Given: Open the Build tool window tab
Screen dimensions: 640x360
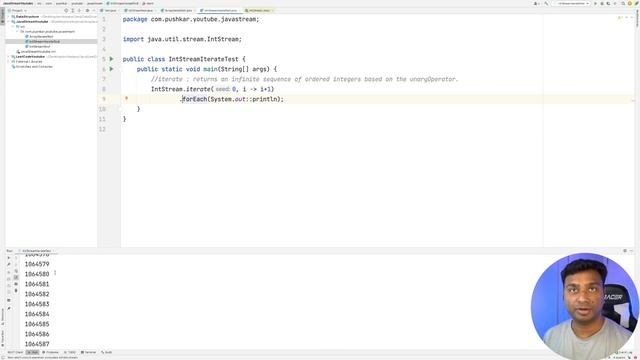Looking at the screenshot, I should pyautogui.click(x=107, y=352).
